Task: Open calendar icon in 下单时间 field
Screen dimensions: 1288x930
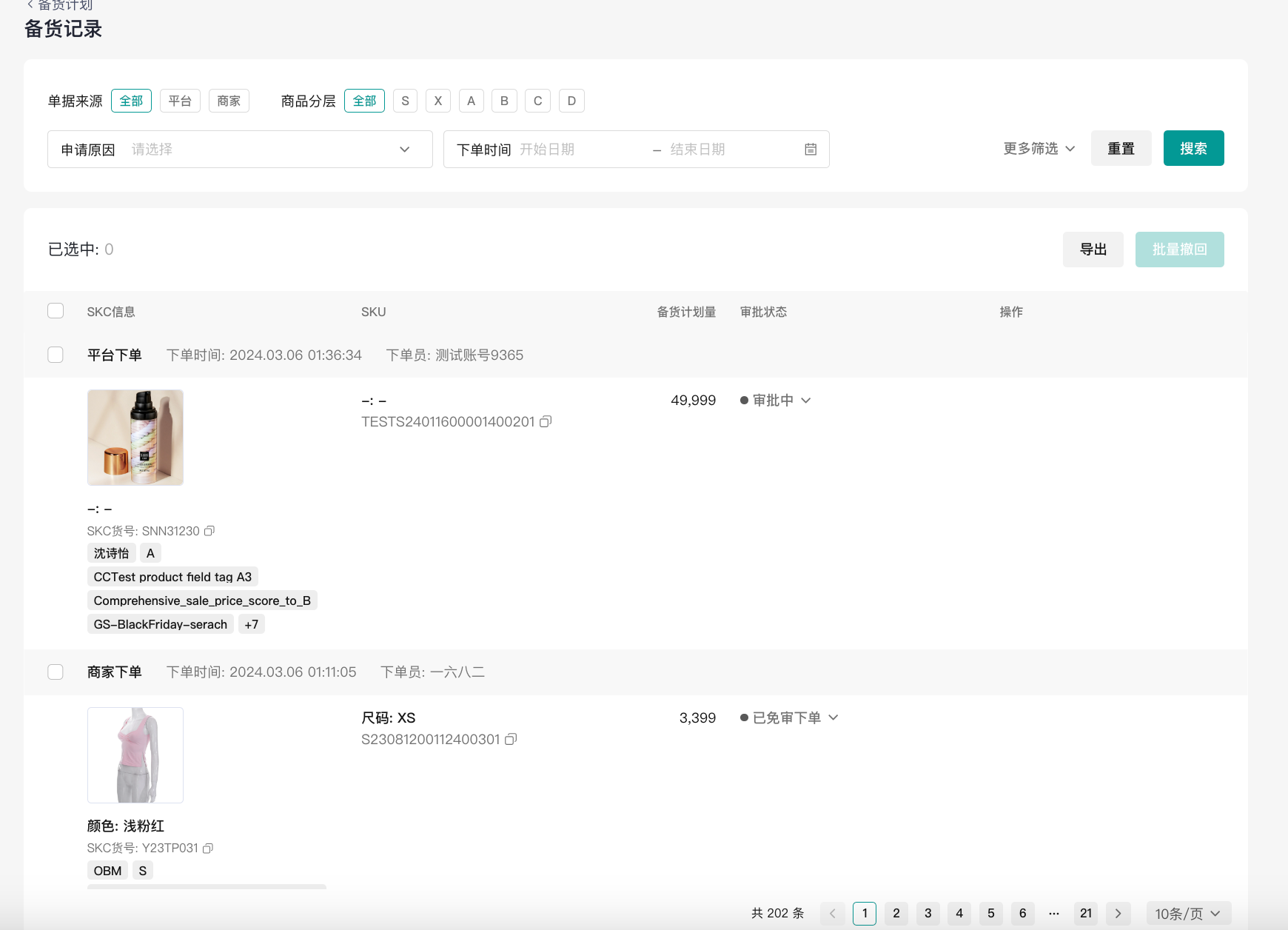Action: point(811,150)
